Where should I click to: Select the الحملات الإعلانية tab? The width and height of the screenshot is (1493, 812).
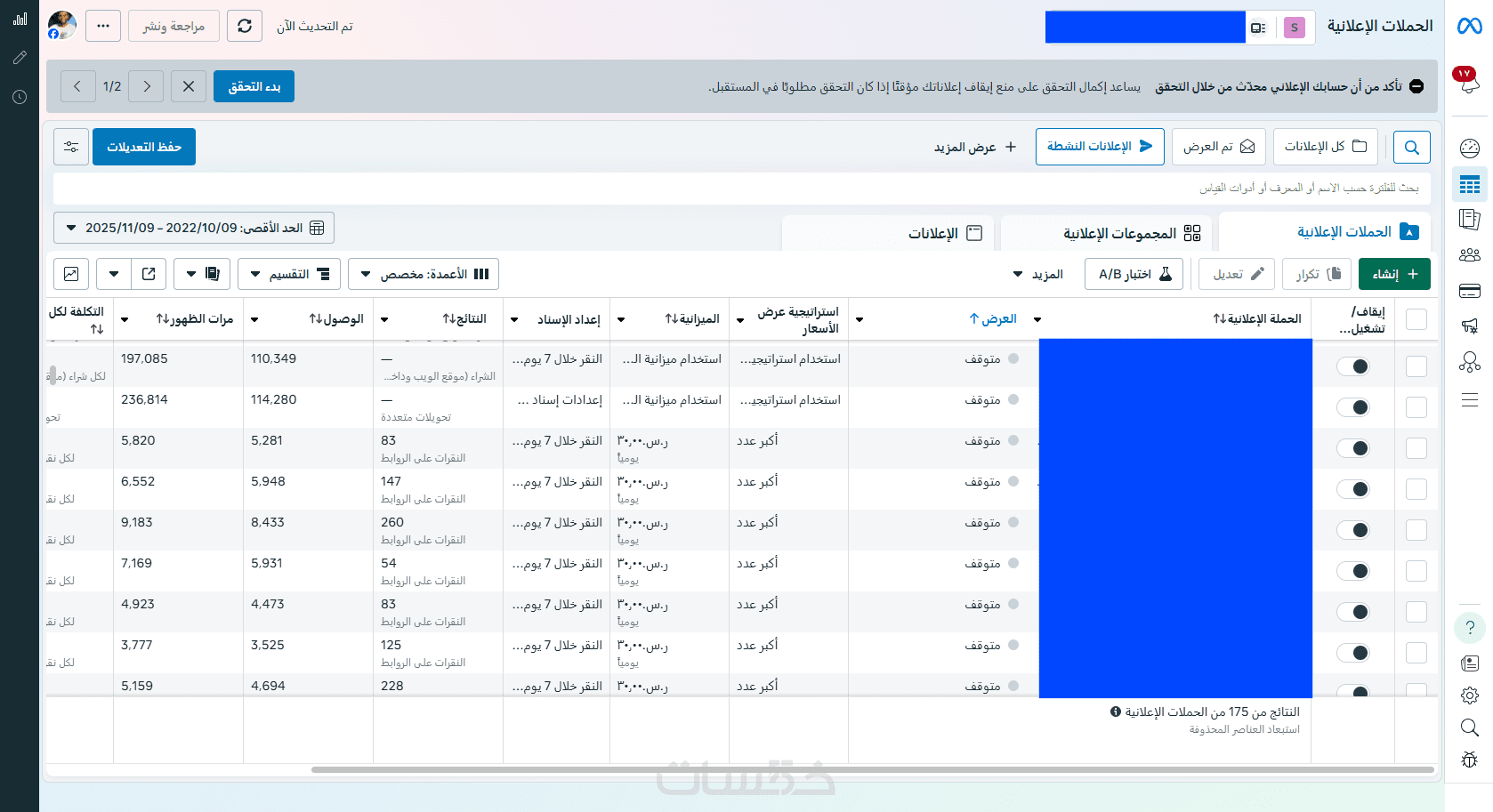(x=1325, y=232)
